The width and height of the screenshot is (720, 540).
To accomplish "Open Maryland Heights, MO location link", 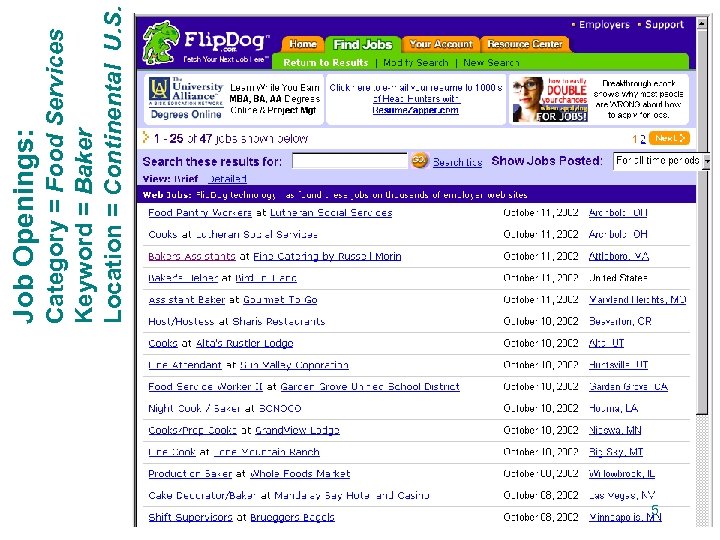I will pos(637,300).
